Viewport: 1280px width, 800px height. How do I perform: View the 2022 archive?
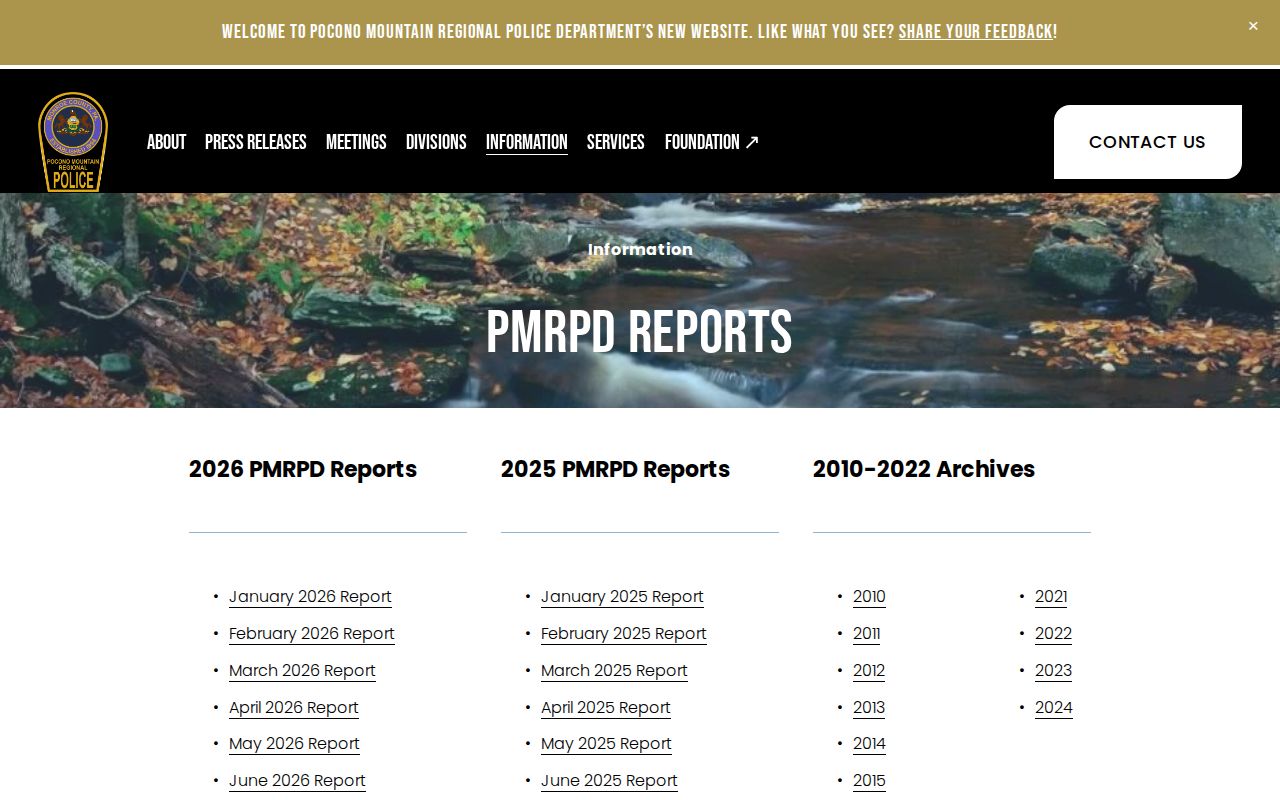[1053, 634]
